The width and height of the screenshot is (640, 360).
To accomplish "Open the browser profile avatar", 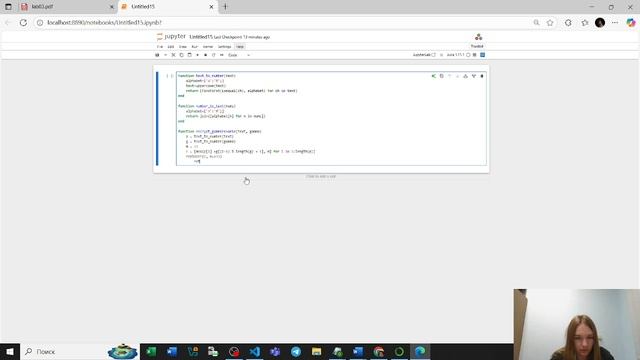I will (x=600, y=22).
